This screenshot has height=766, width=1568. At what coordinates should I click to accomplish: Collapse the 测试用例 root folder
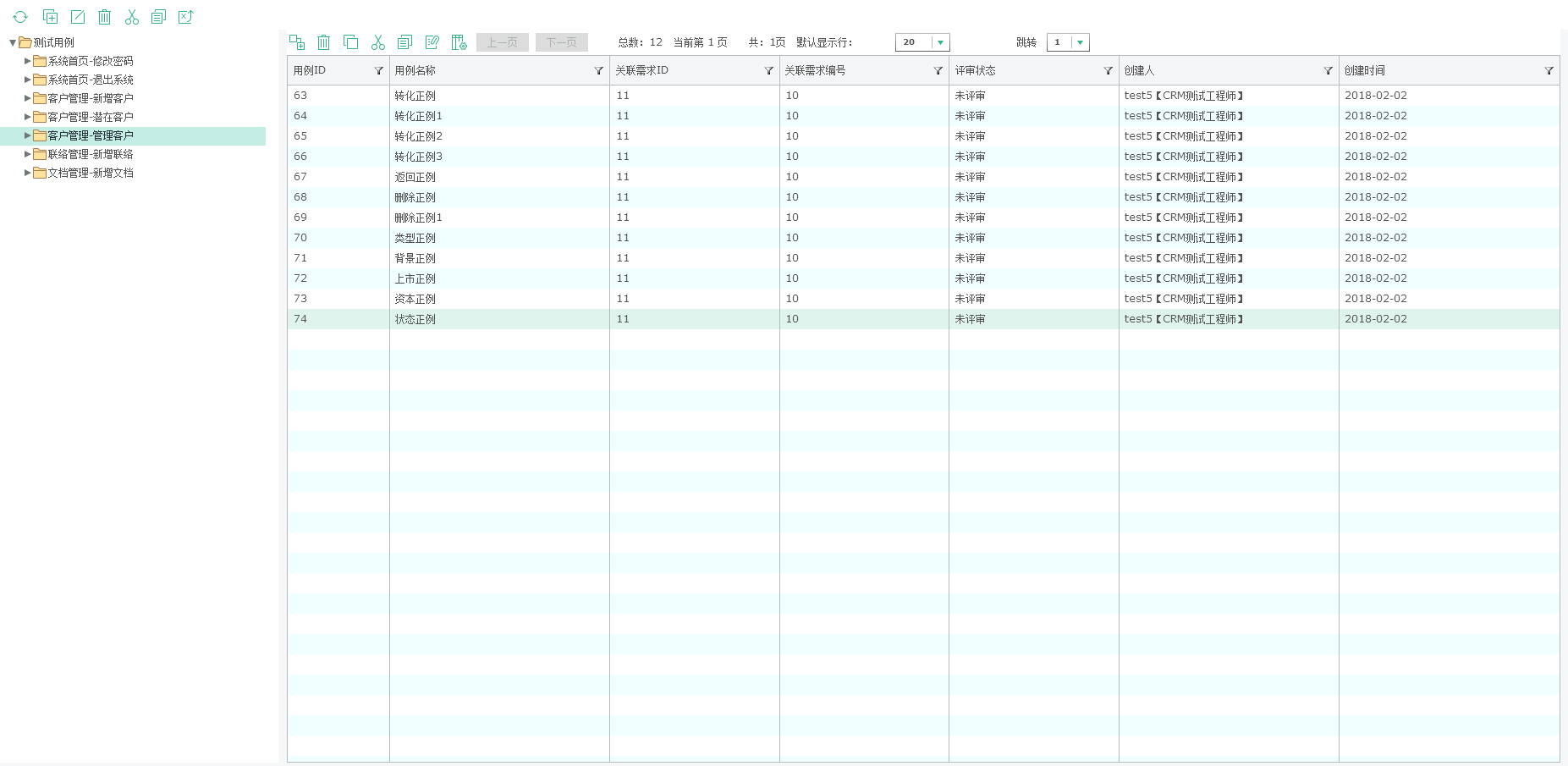[13, 42]
